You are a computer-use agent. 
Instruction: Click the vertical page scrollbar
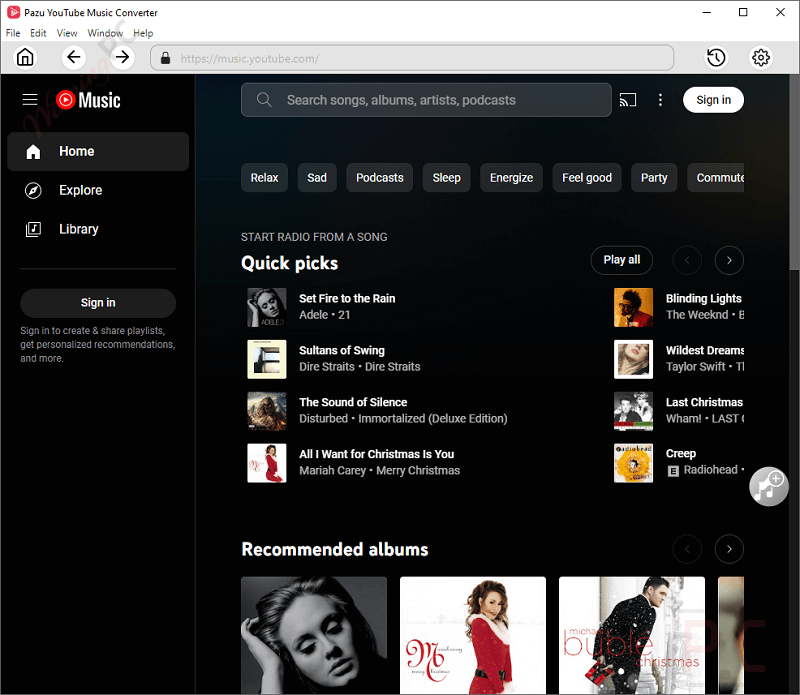(794, 173)
